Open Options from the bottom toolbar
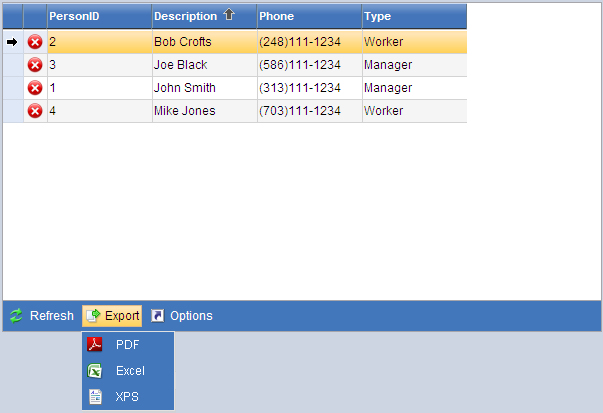The height and width of the screenshot is (413, 603). [190, 316]
